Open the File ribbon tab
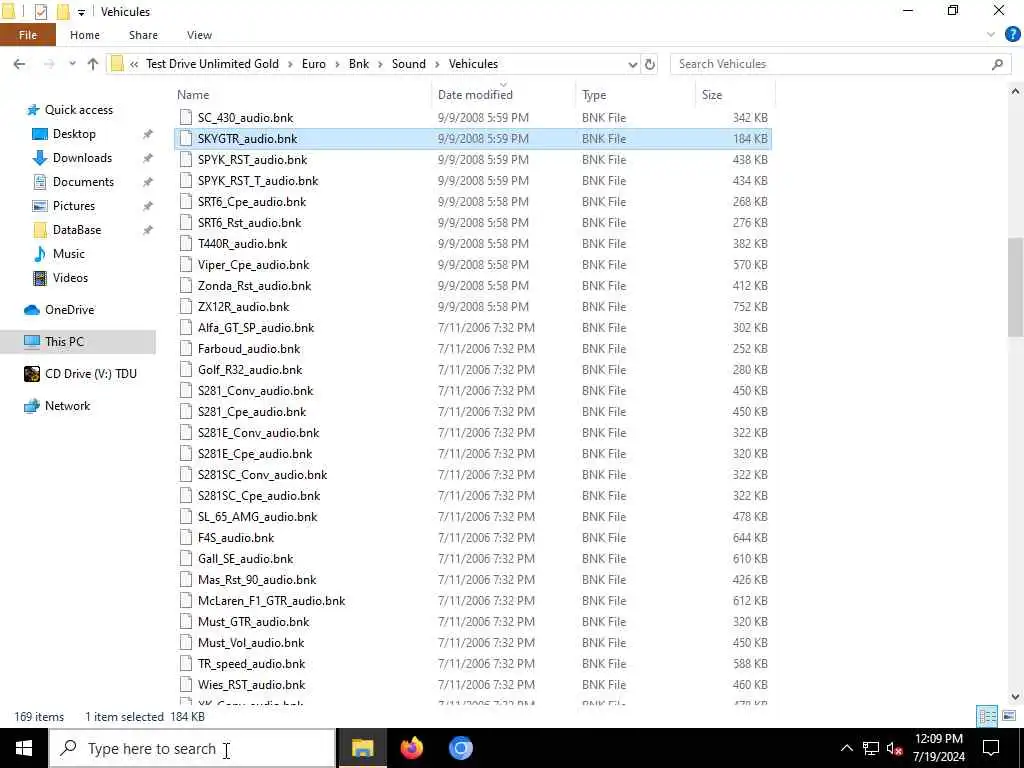 27,35
